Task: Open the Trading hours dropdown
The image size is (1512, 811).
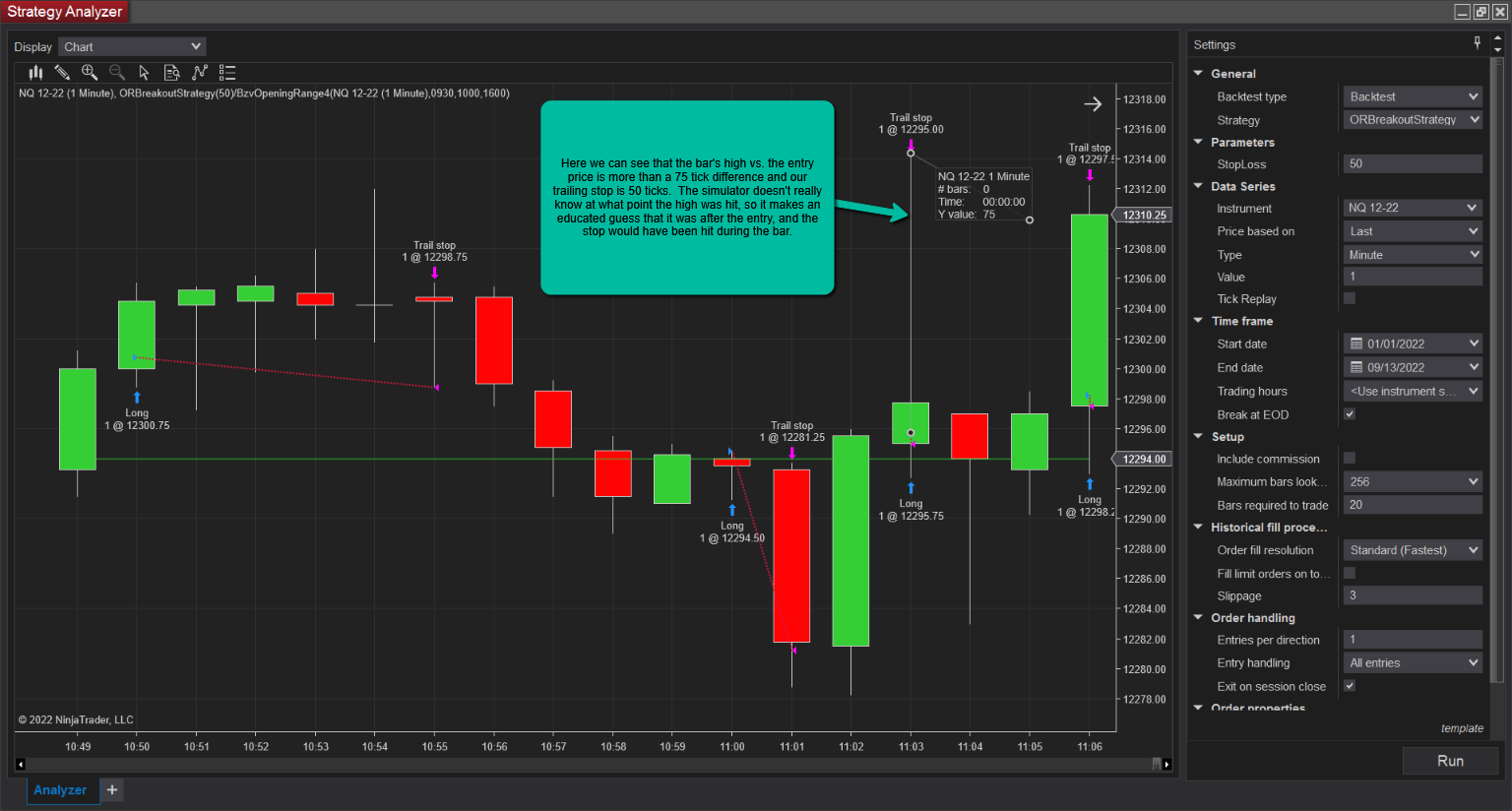Action: 1413,391
